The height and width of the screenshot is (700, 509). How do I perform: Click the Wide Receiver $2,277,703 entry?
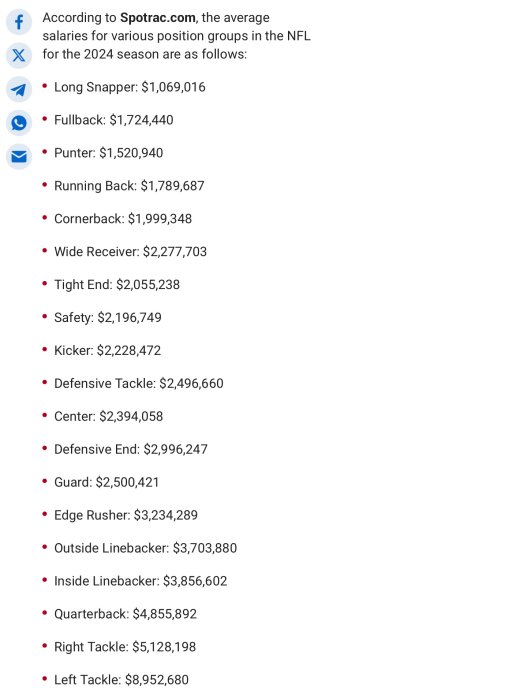point(130,252)
